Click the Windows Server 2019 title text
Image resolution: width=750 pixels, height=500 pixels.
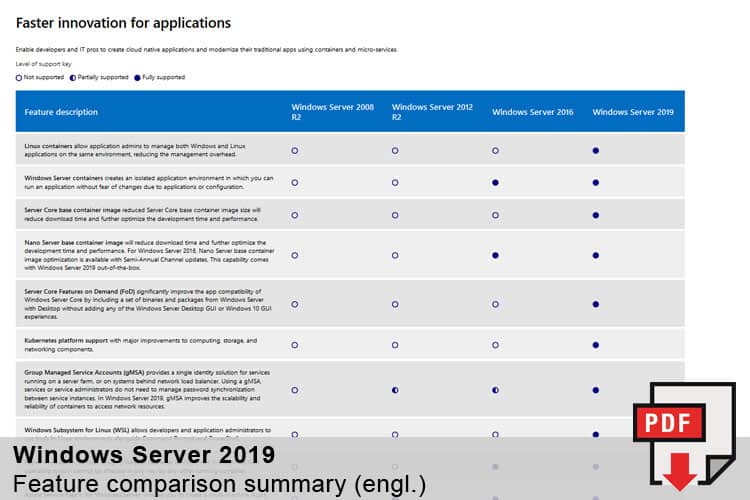[x=144, y=455]
